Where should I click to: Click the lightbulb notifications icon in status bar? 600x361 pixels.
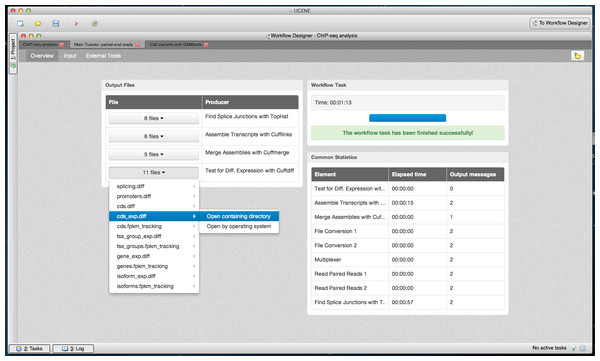click(574, 348)
